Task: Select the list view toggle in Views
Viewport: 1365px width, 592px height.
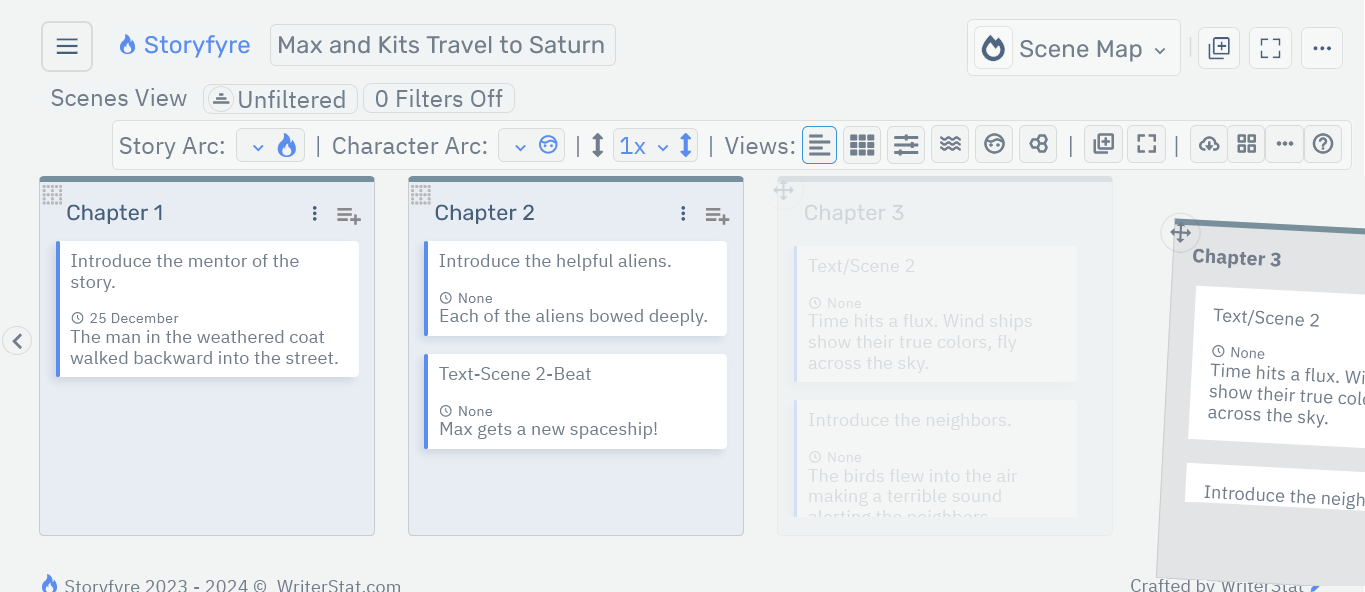Action: (819, 144)
